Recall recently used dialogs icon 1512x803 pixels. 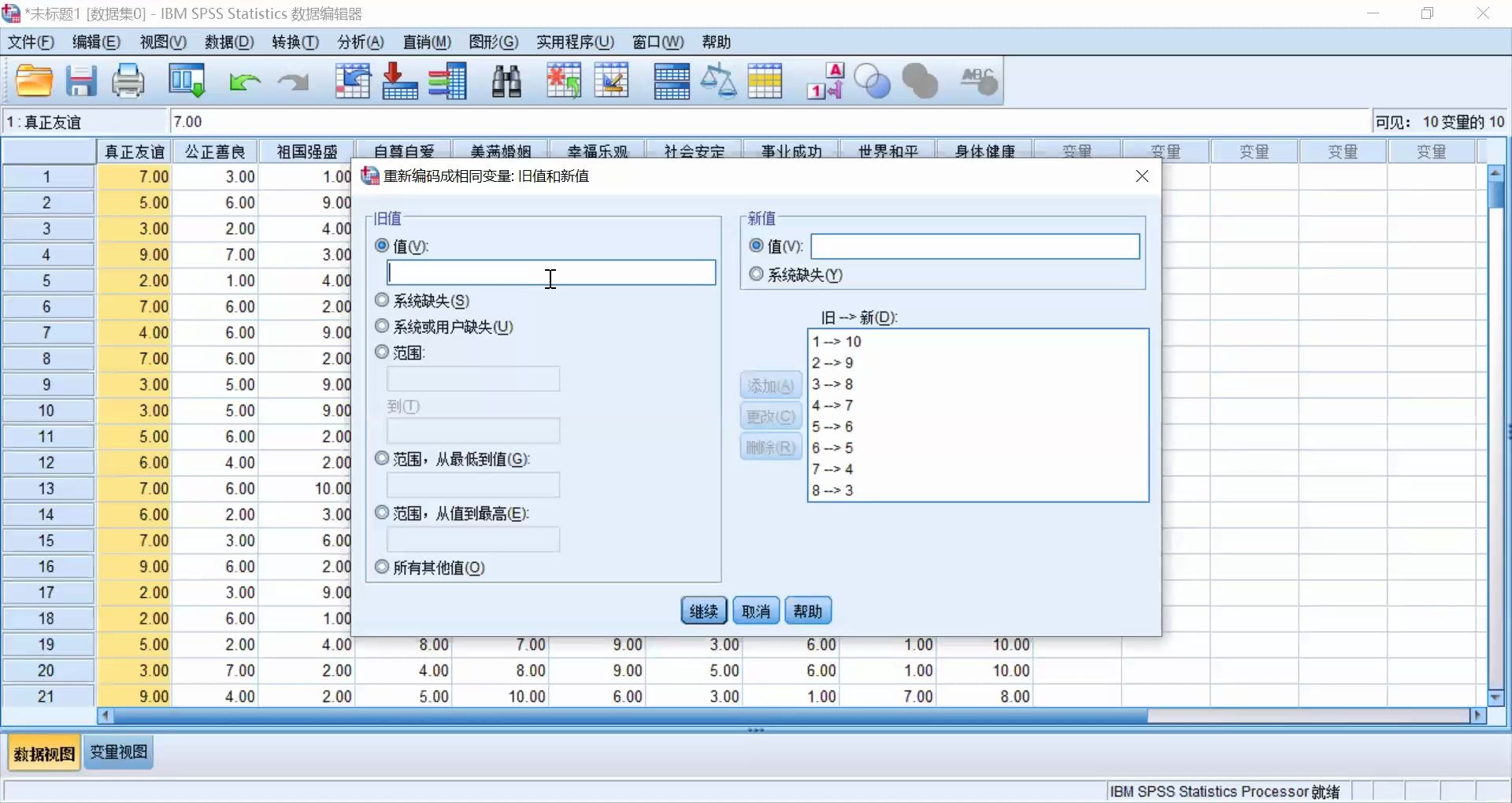point(187,81)
